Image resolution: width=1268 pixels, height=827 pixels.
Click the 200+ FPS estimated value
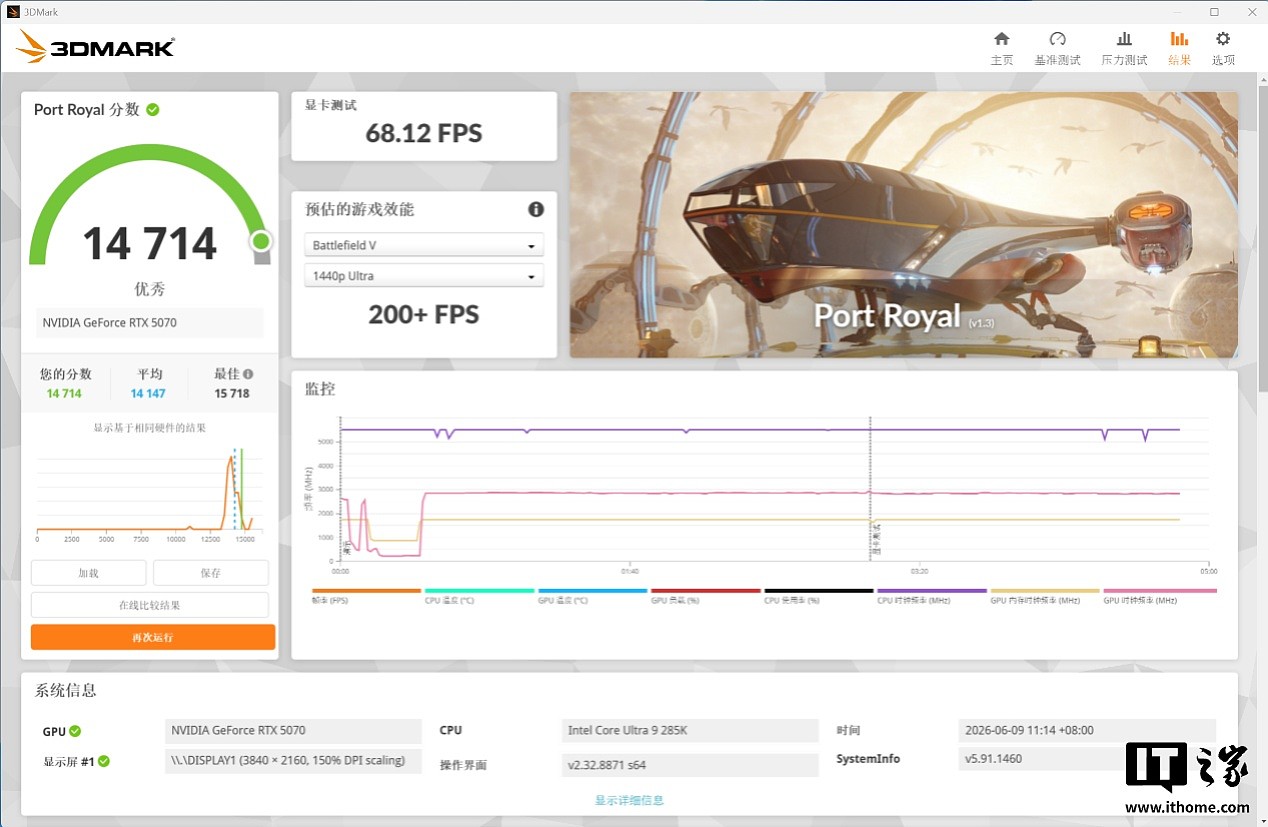424,315
